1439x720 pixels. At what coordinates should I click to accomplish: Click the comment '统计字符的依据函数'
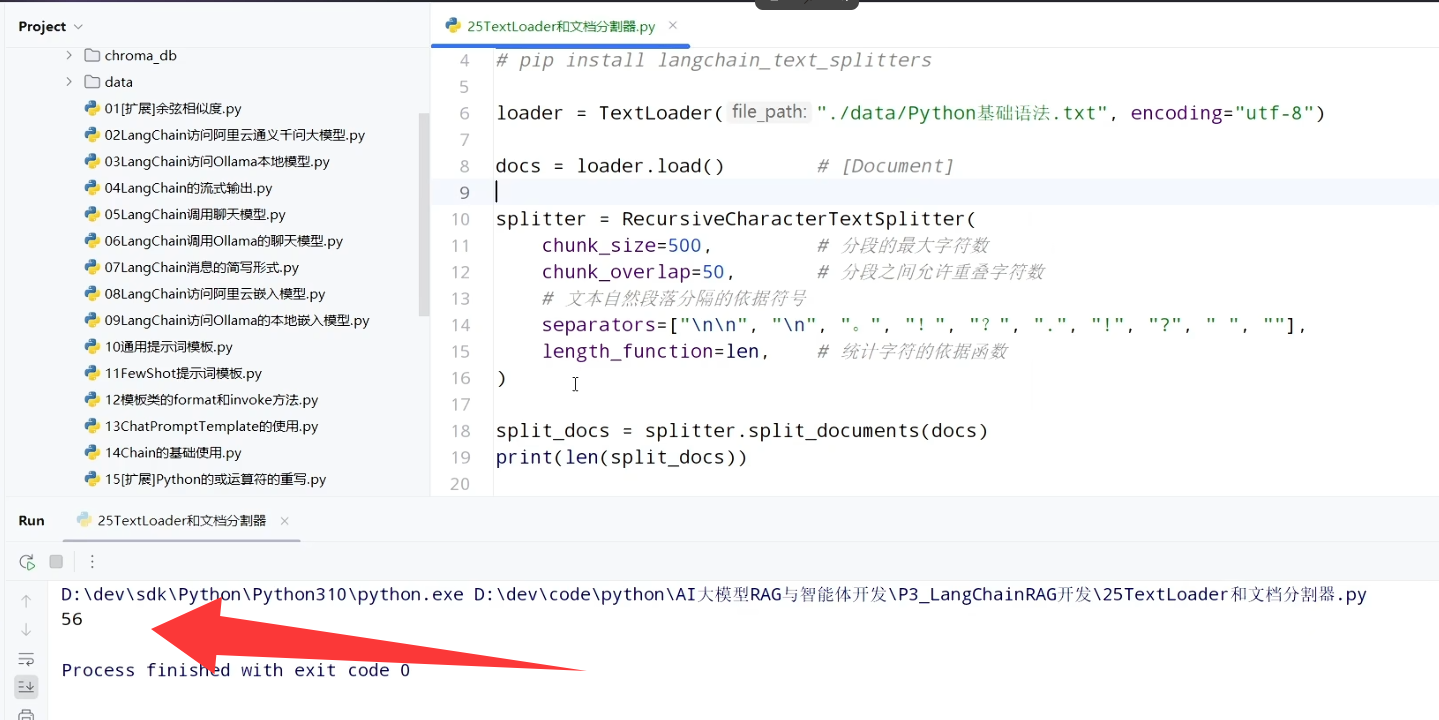[912, 352]
